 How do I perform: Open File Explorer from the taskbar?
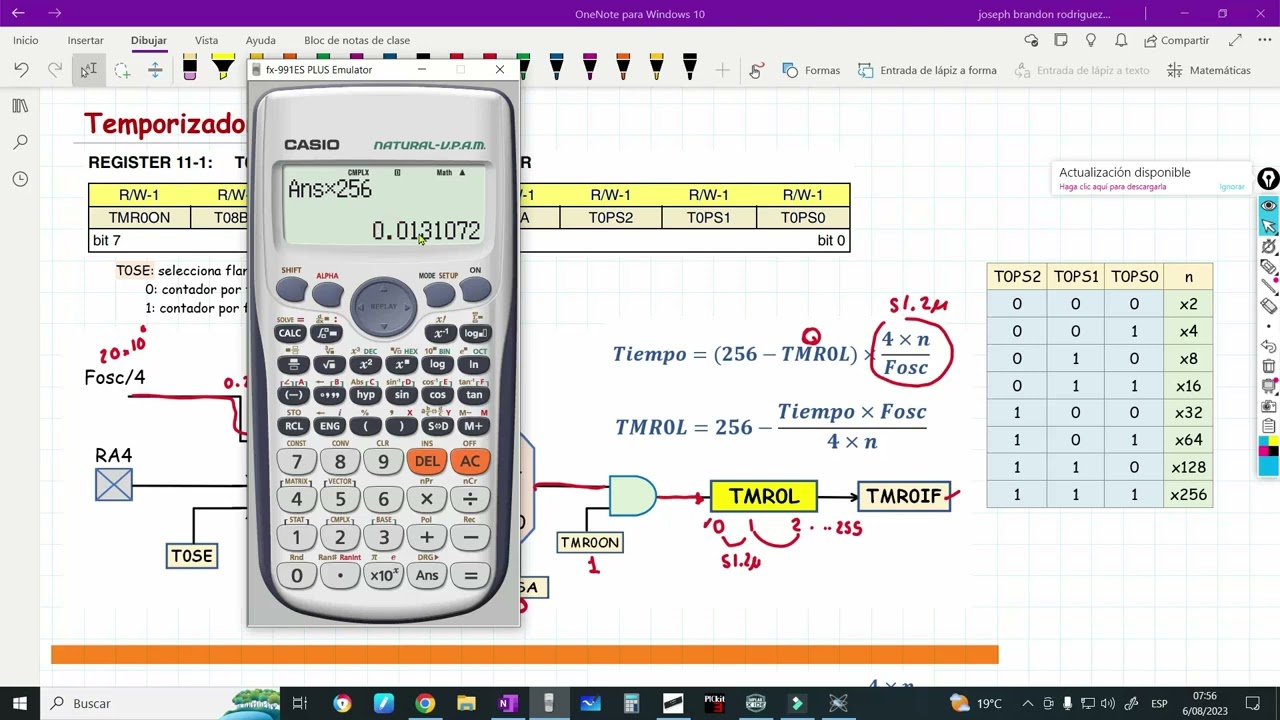click(466, 703)
